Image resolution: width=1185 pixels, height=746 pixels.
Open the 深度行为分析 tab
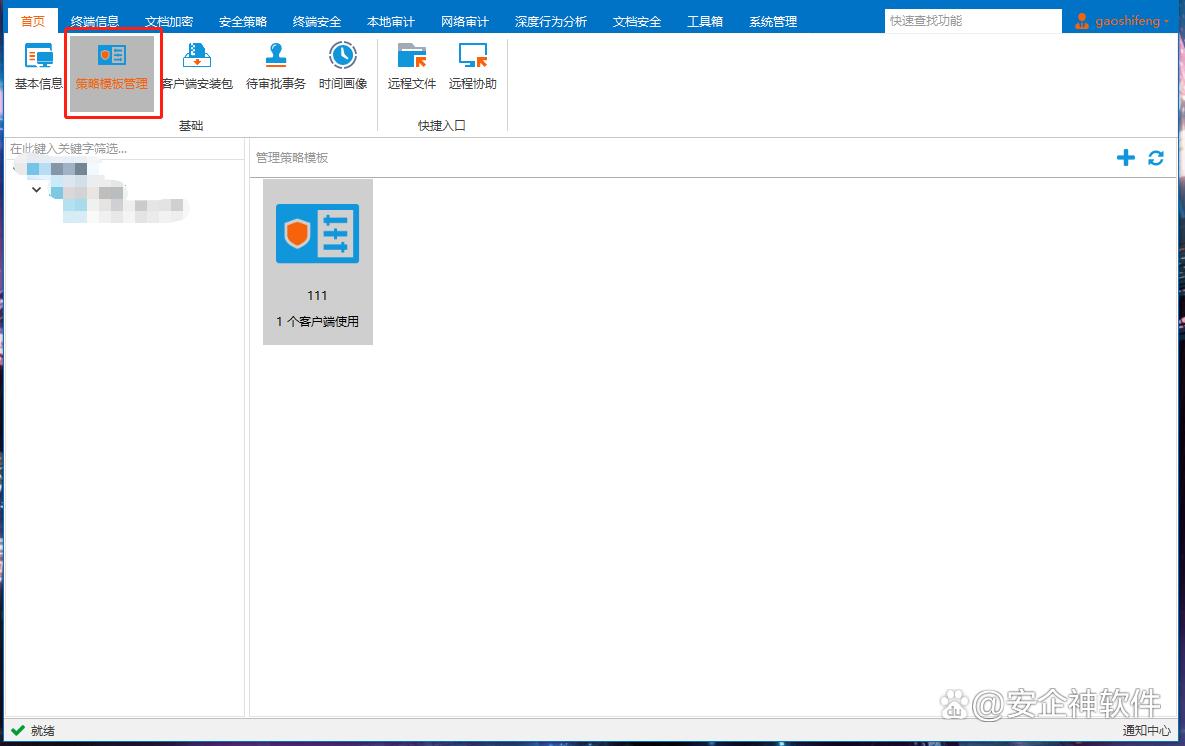coord(551,21)
